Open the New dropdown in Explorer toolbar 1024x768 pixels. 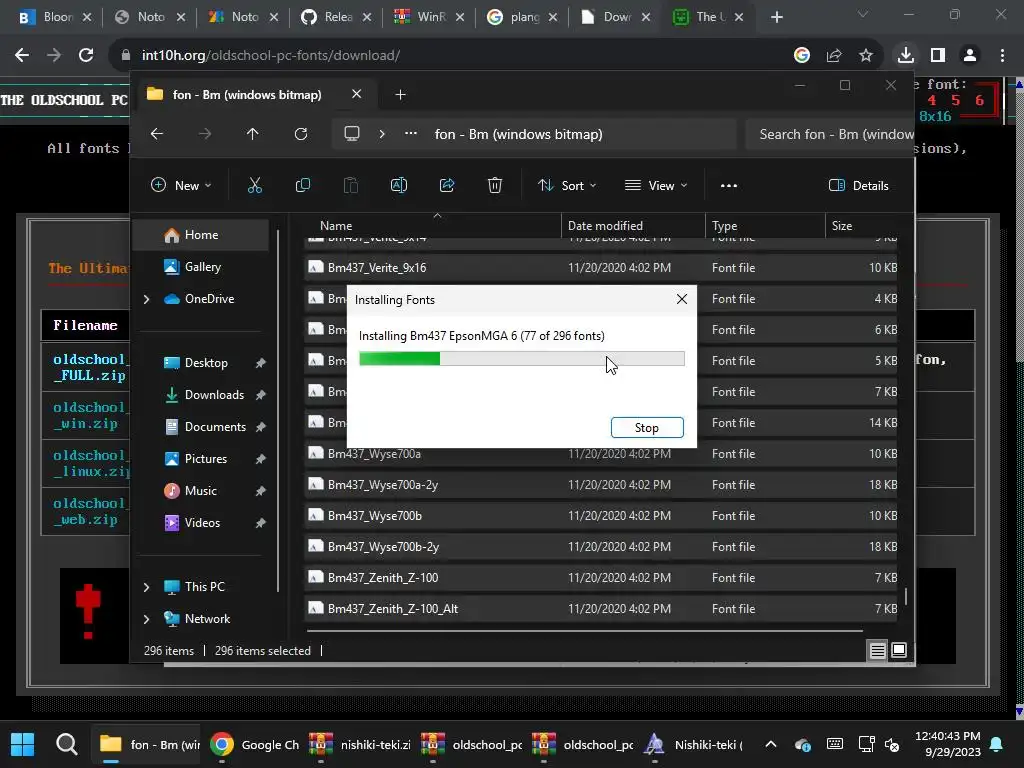click(181, 185)
